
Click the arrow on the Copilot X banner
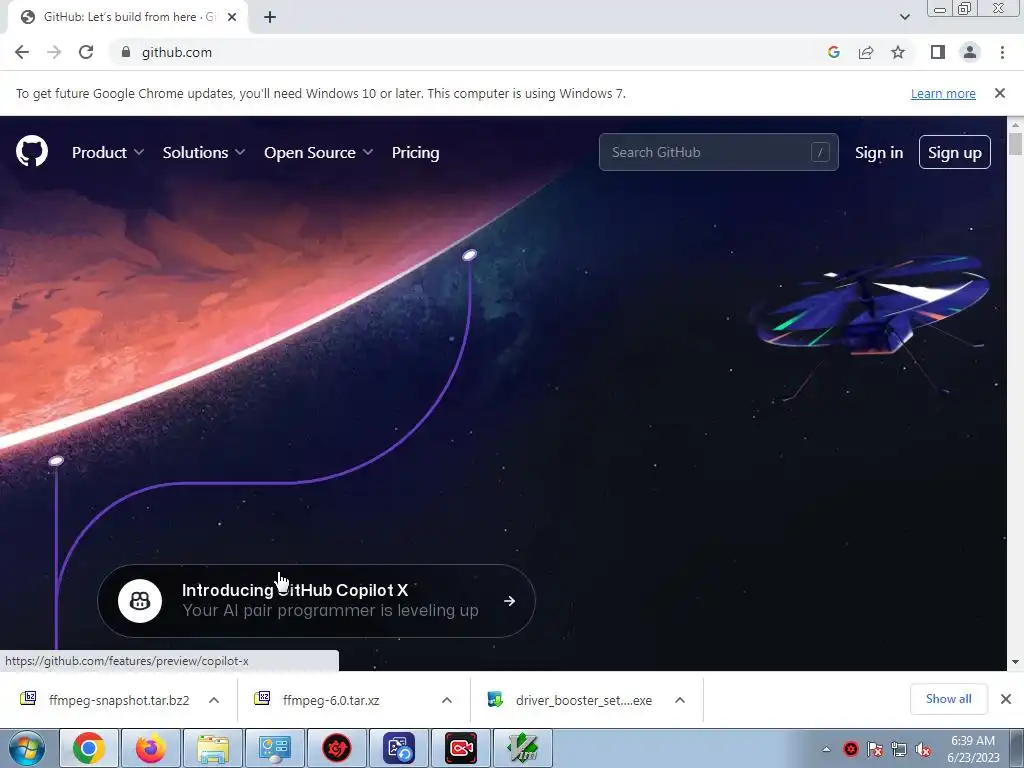click(x=509, y=601)
